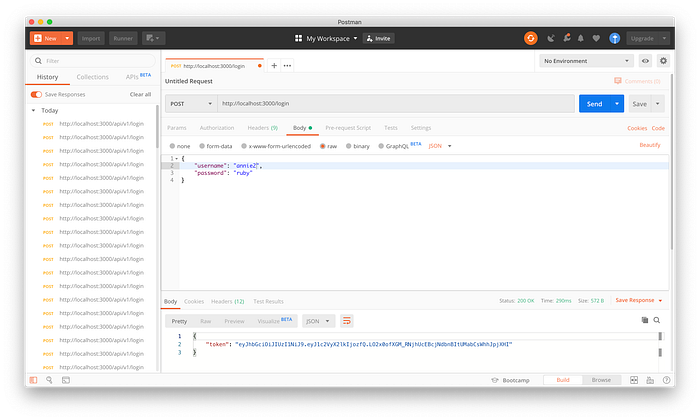Open the help question mark icon
Image resolution: width=700 pixels, height=420 pixels.
point(666,380)
